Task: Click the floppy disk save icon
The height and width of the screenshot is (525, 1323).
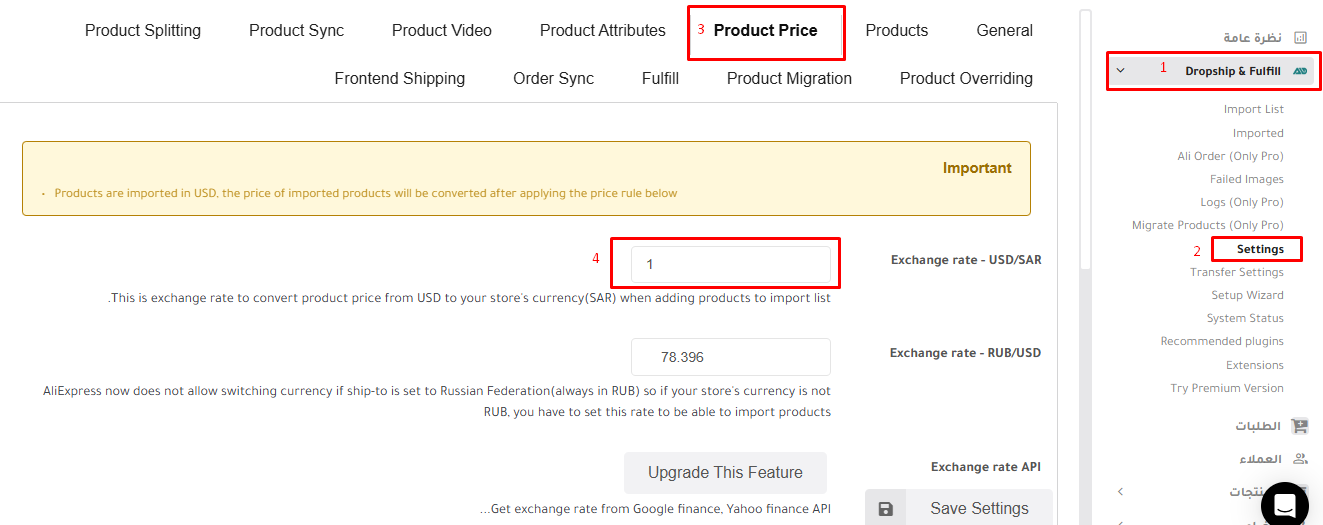Action: (x=885, y=509)
